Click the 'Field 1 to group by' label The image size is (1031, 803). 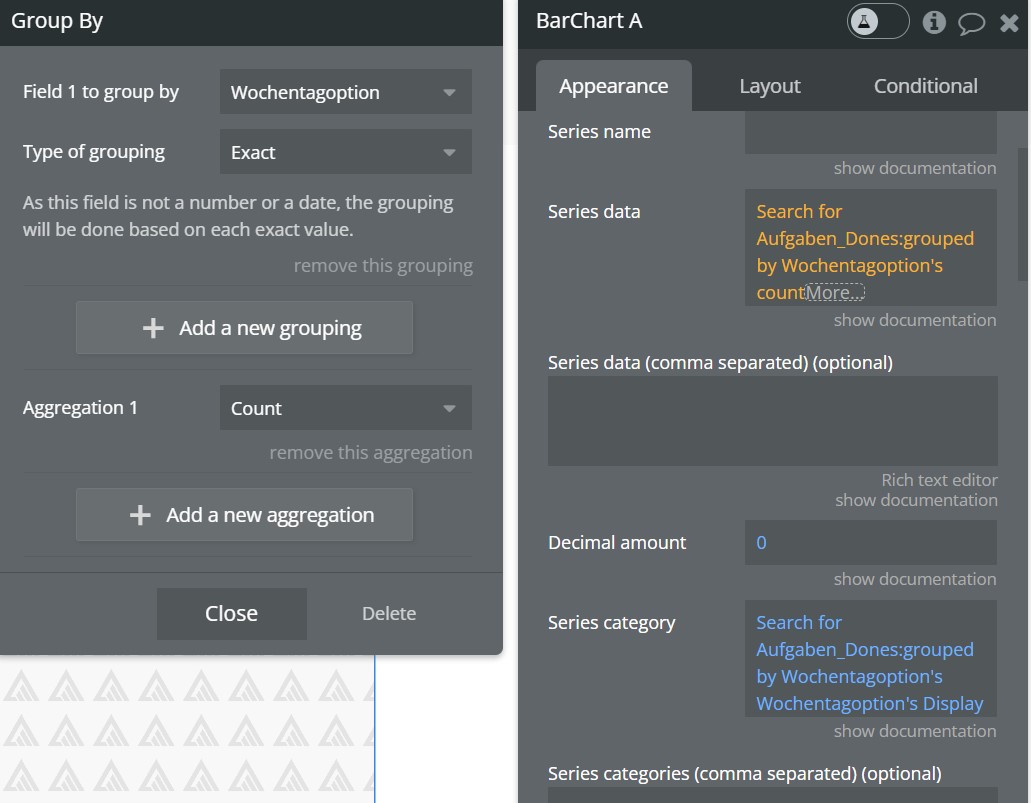[101, 92]
